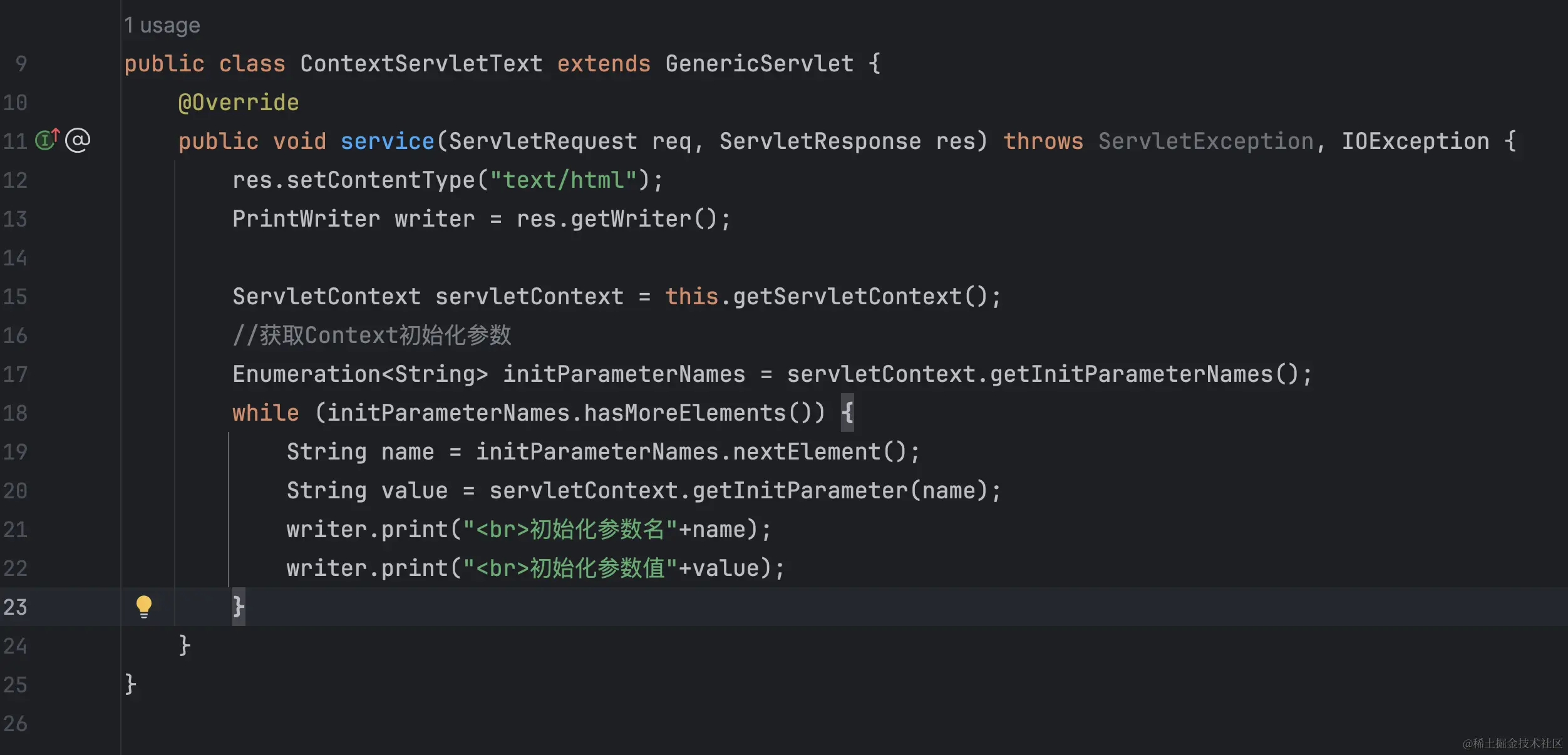The image size is (1568, 755).
Task: Click the ContextServletText class name
Action: click(x=421, y=64)
